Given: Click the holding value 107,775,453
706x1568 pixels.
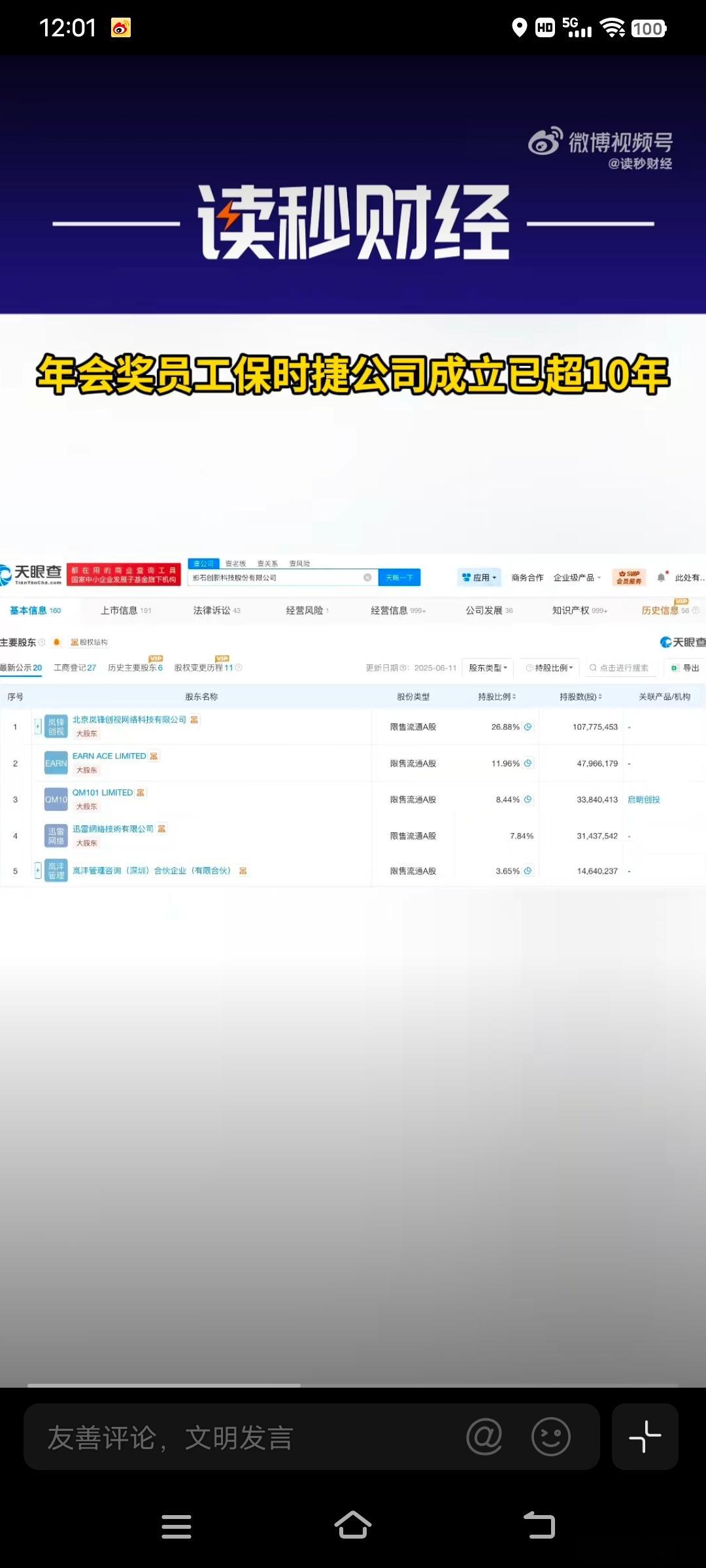Looking at the screenshot, I should [x=595, y=727].
